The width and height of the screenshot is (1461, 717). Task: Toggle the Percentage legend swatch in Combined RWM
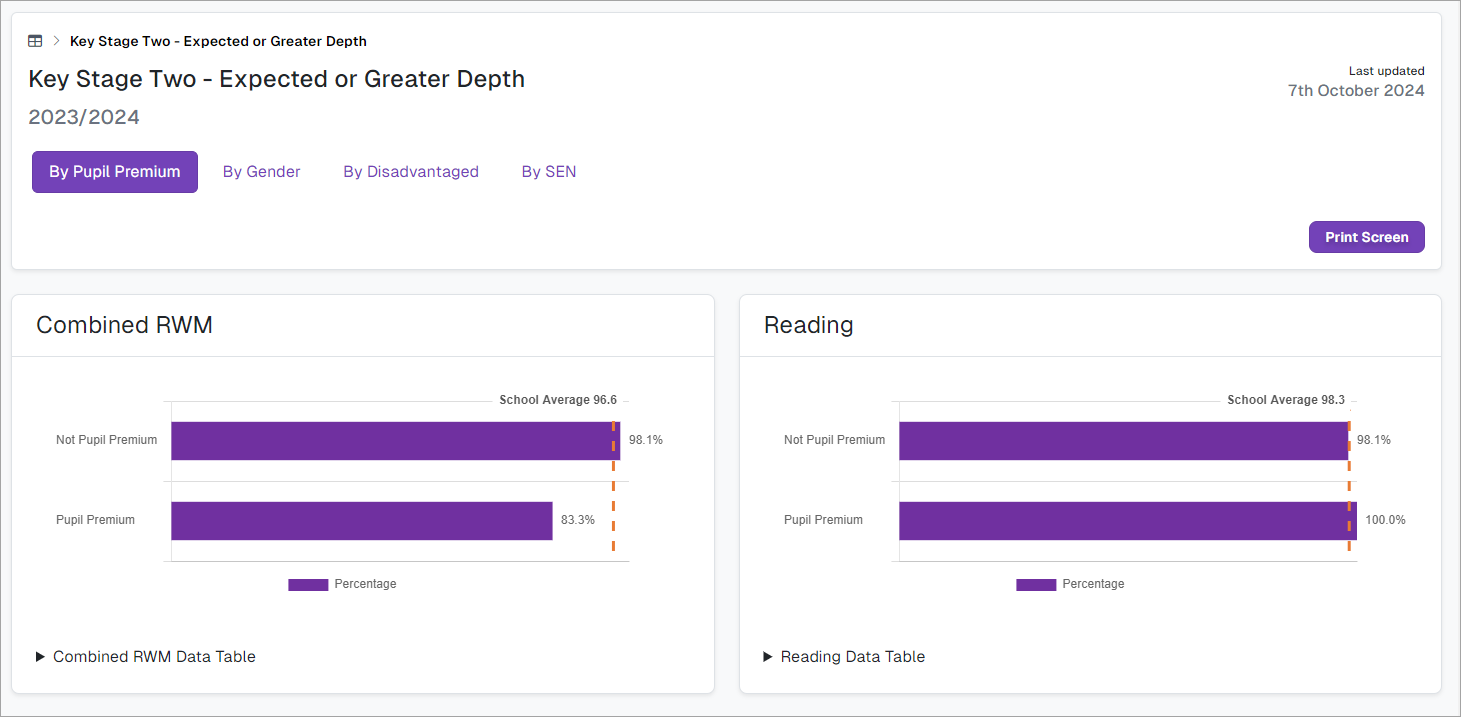[x=308, y=585]
